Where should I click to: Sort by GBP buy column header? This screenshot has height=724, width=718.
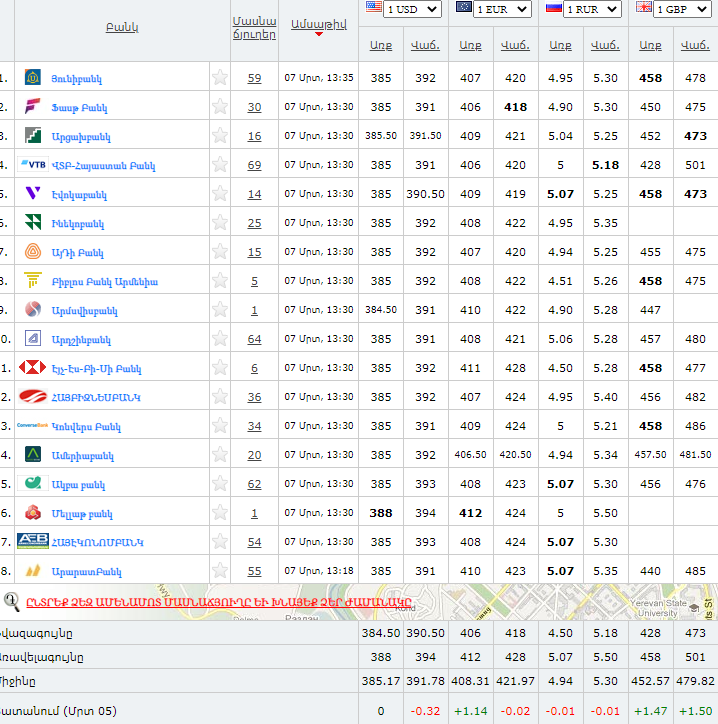point(650,45)
